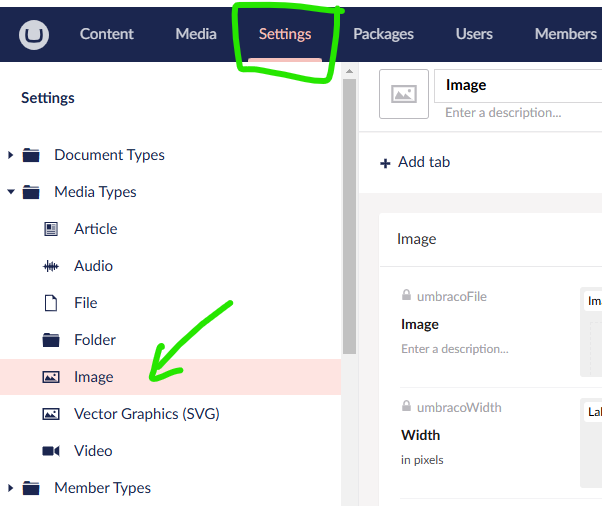
Task: Click the Audio waveform icon
Action: coord(51,266)
